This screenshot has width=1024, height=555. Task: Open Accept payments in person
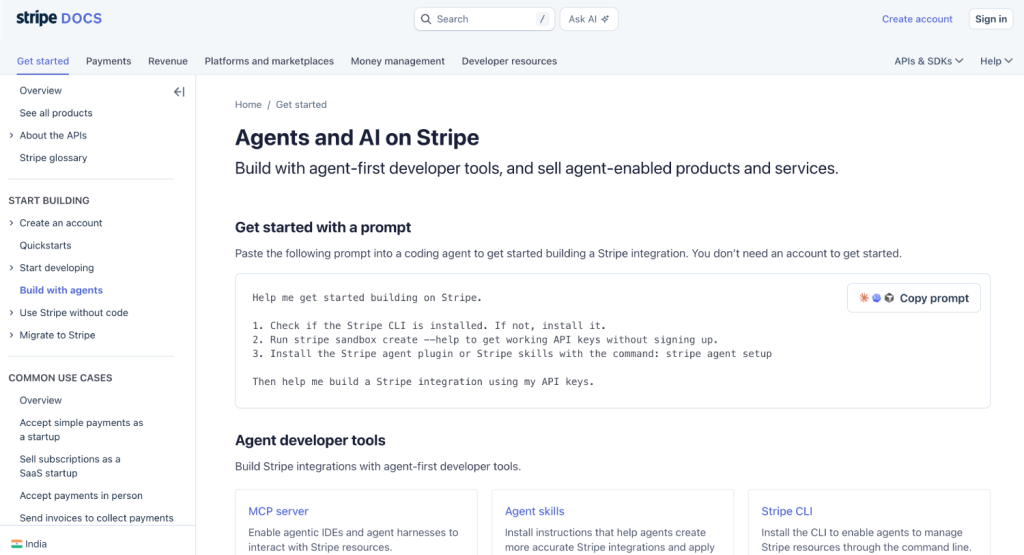coord(81,496)
